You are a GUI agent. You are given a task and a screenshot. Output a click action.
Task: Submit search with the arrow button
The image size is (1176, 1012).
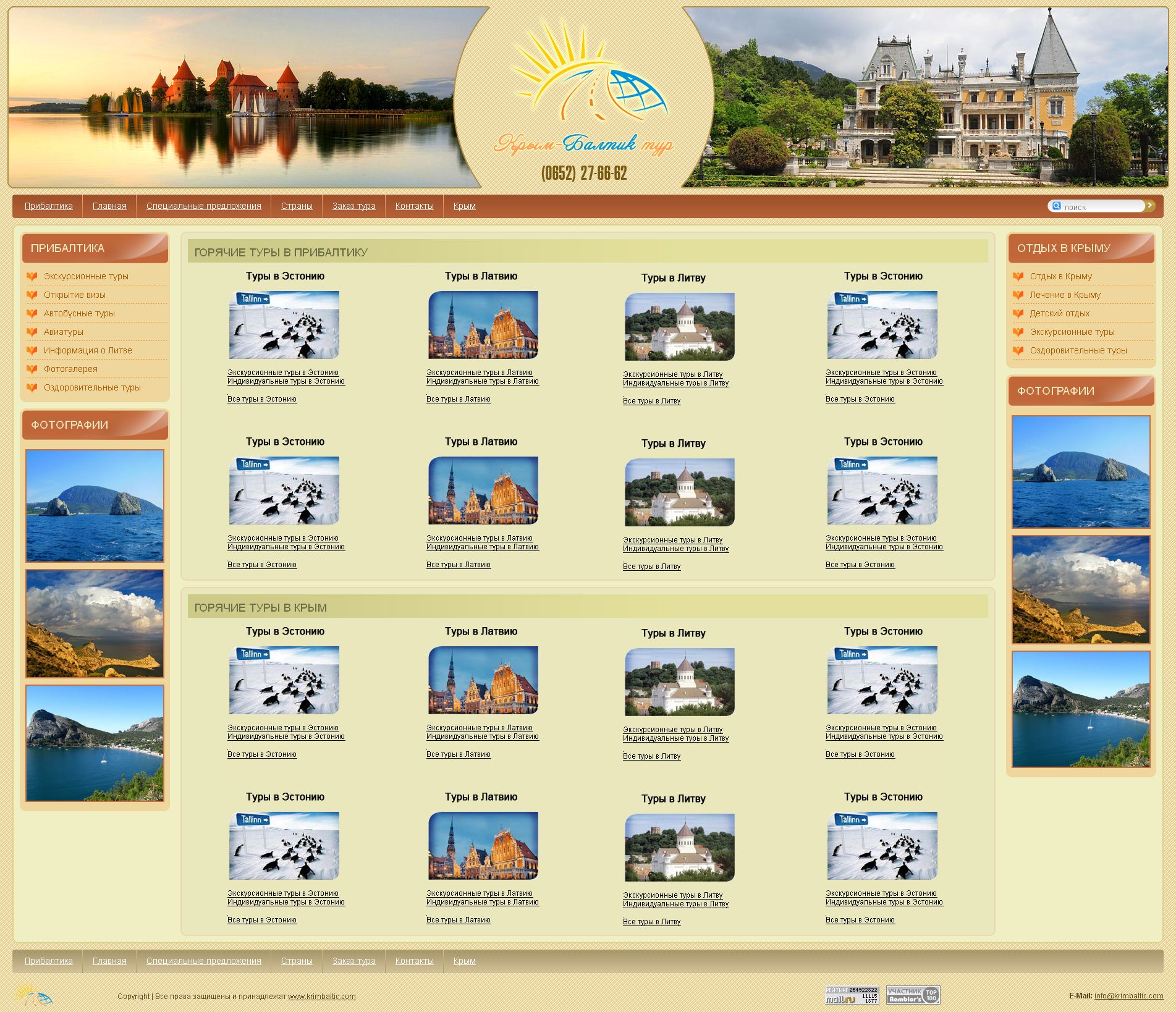click(1150, 206)
